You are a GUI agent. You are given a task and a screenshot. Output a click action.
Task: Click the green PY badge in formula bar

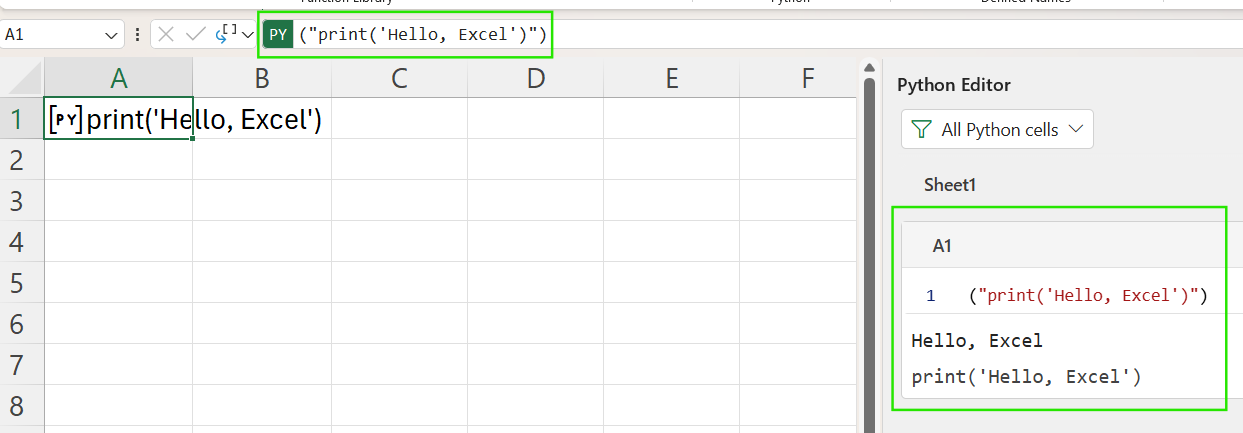point(278,35)
